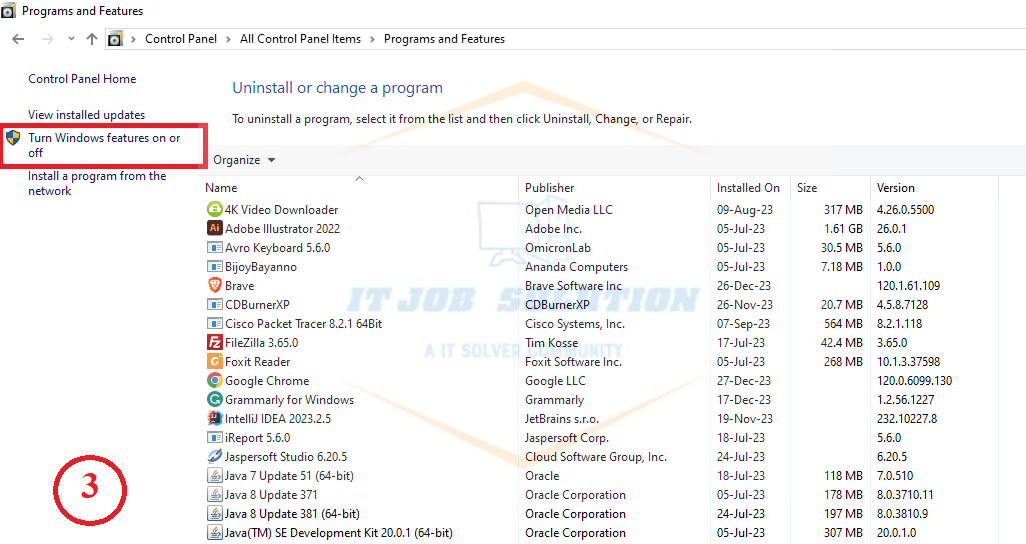Sort programs by Size column header

[x=807, y=188]
